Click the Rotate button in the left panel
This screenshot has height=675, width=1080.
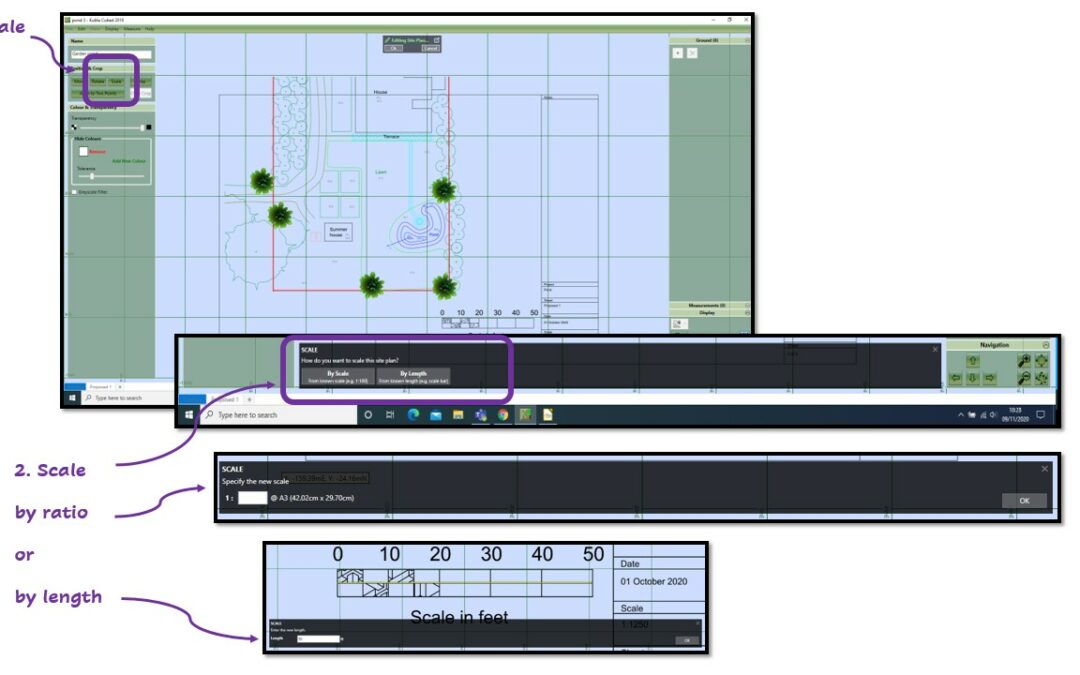[98, 82]
